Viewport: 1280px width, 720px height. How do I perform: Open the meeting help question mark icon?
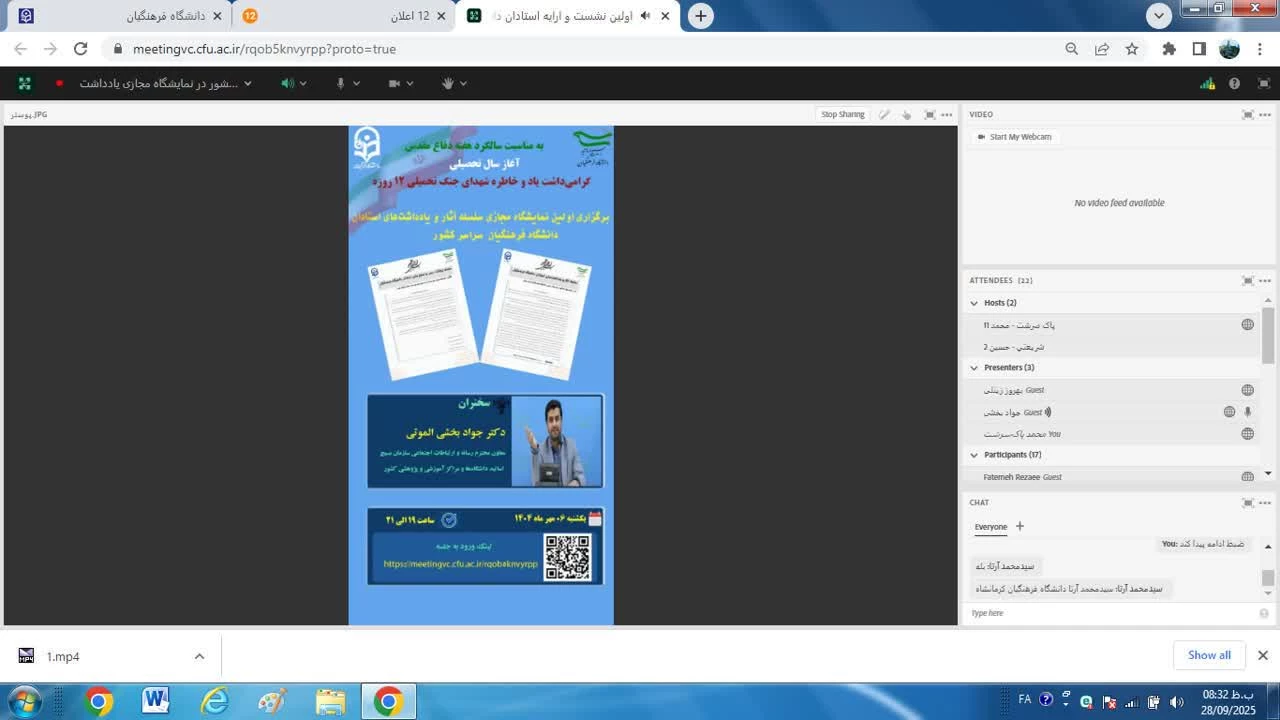(x=1234, y=84)
